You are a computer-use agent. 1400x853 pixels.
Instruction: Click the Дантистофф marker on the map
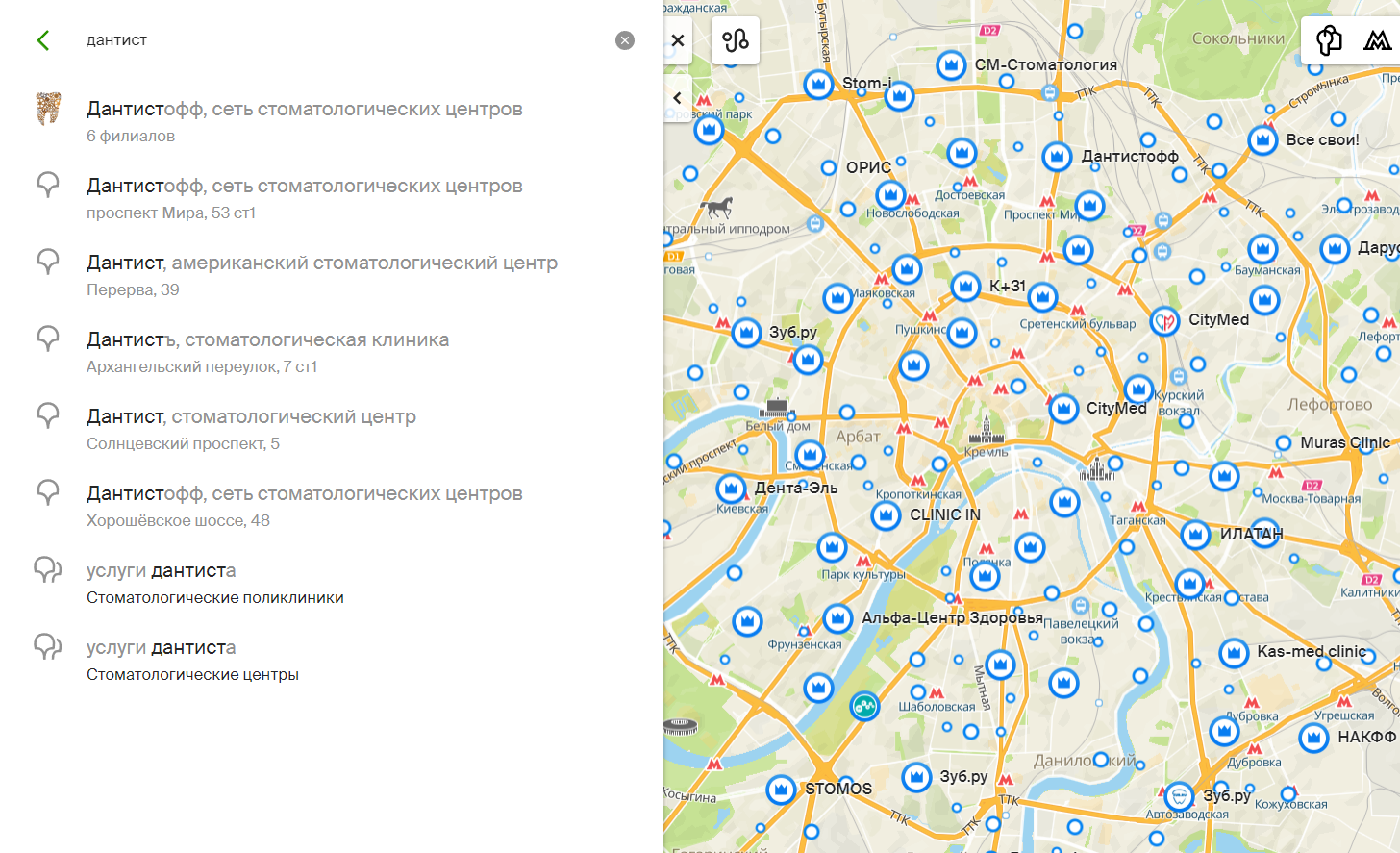[1057, 156]
